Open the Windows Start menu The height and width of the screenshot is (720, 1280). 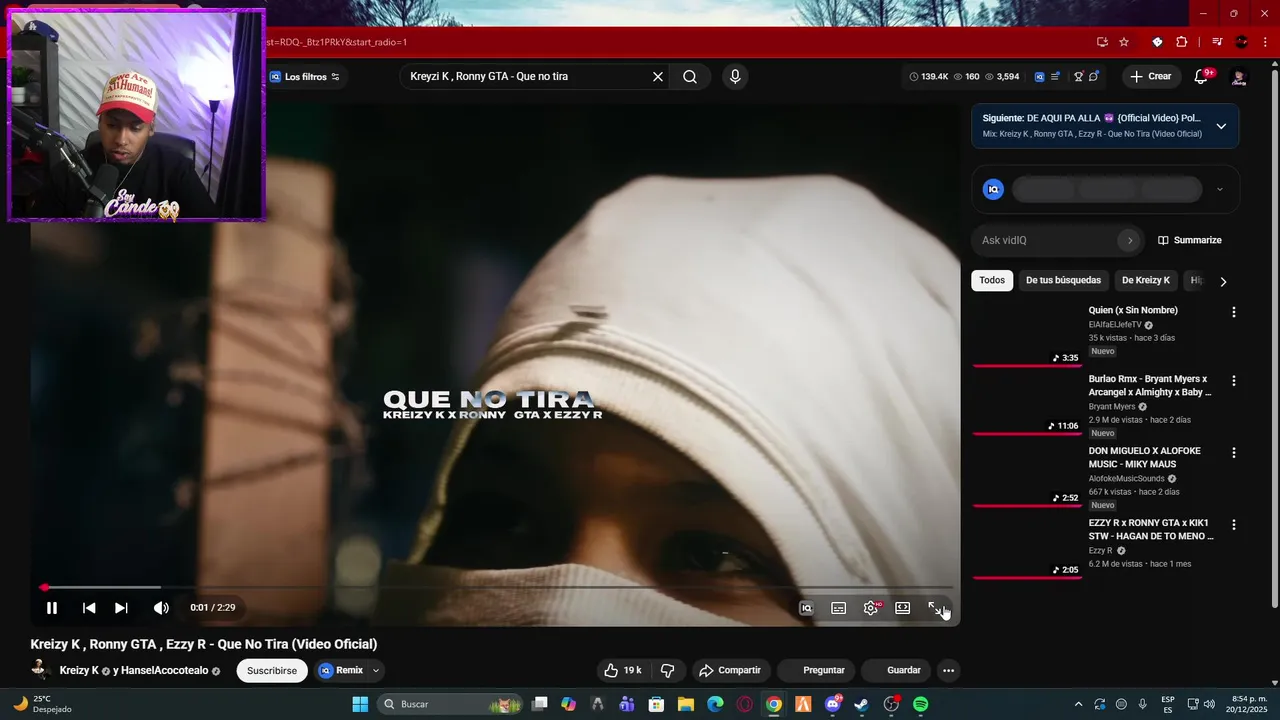(360, 704)
